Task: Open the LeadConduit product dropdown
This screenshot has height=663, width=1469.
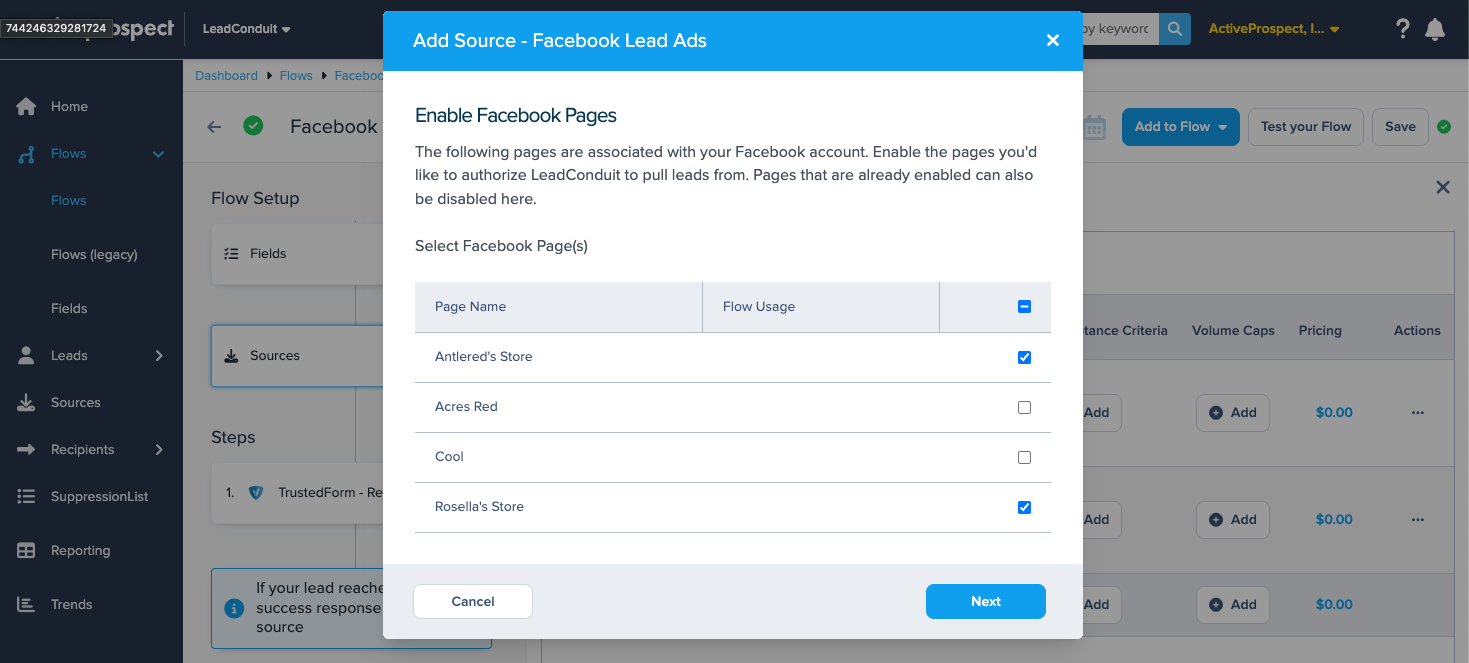Action: point(246,29)
